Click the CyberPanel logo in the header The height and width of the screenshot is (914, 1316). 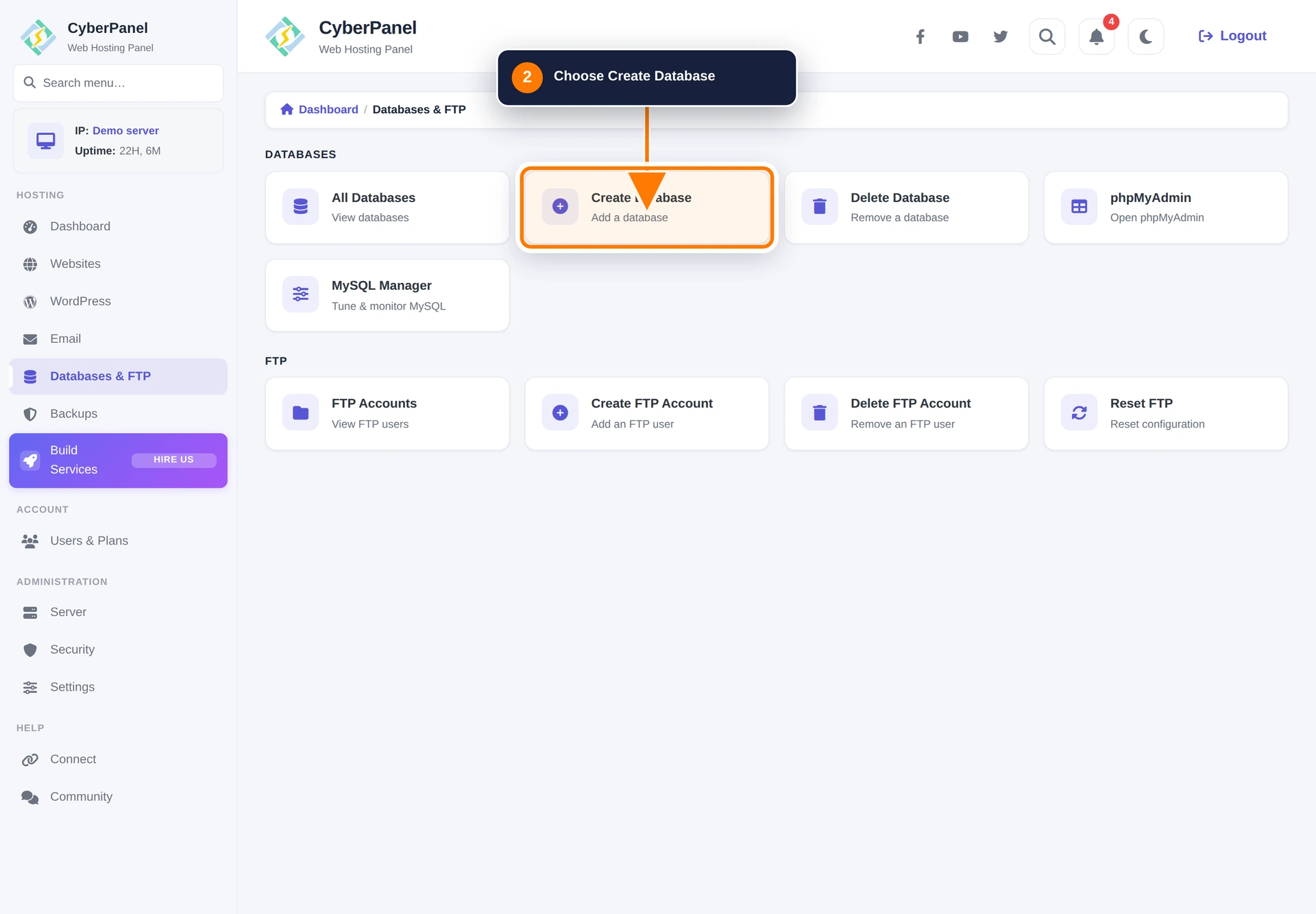coord(285,37)
